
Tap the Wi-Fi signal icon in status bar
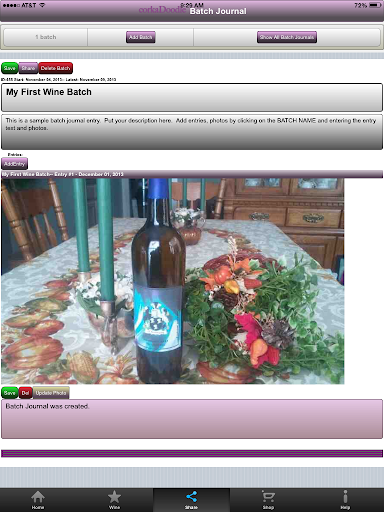click(x=42, y=5)
